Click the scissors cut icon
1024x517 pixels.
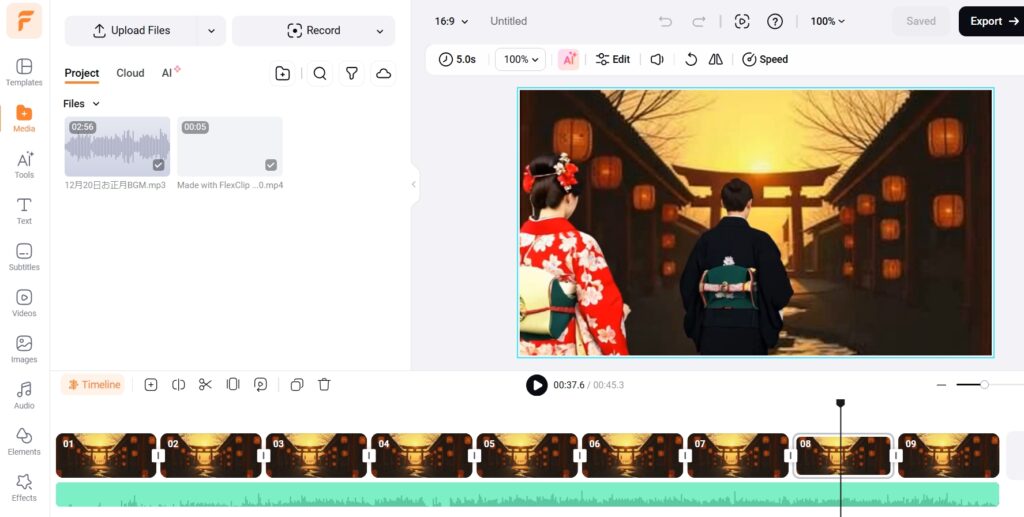tap(205, 385)
